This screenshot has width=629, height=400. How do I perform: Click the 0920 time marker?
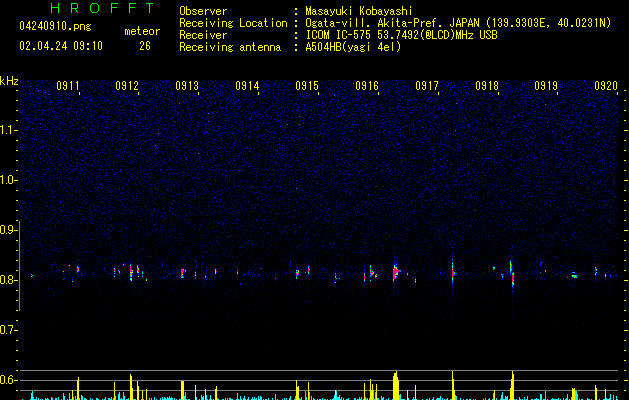[606, 86]
